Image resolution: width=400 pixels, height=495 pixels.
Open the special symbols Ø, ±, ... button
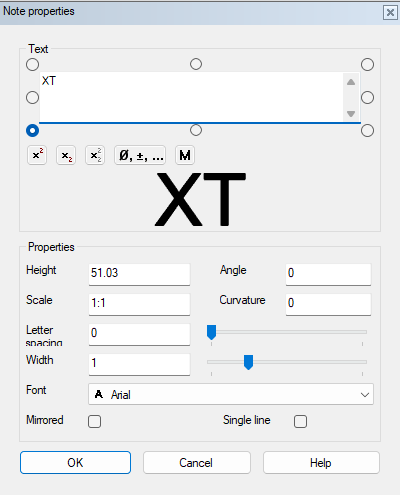140,155
